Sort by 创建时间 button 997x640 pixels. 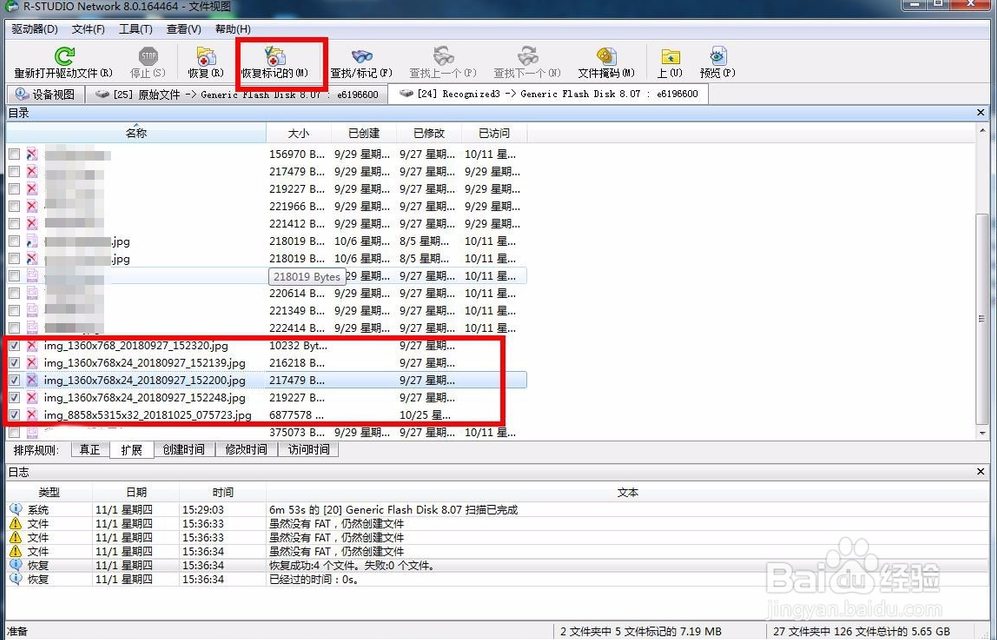click(184, 450)
